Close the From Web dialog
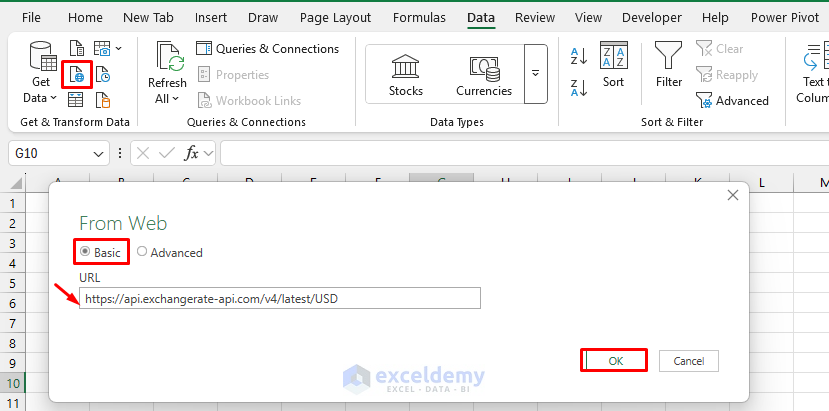 (732, 195)
